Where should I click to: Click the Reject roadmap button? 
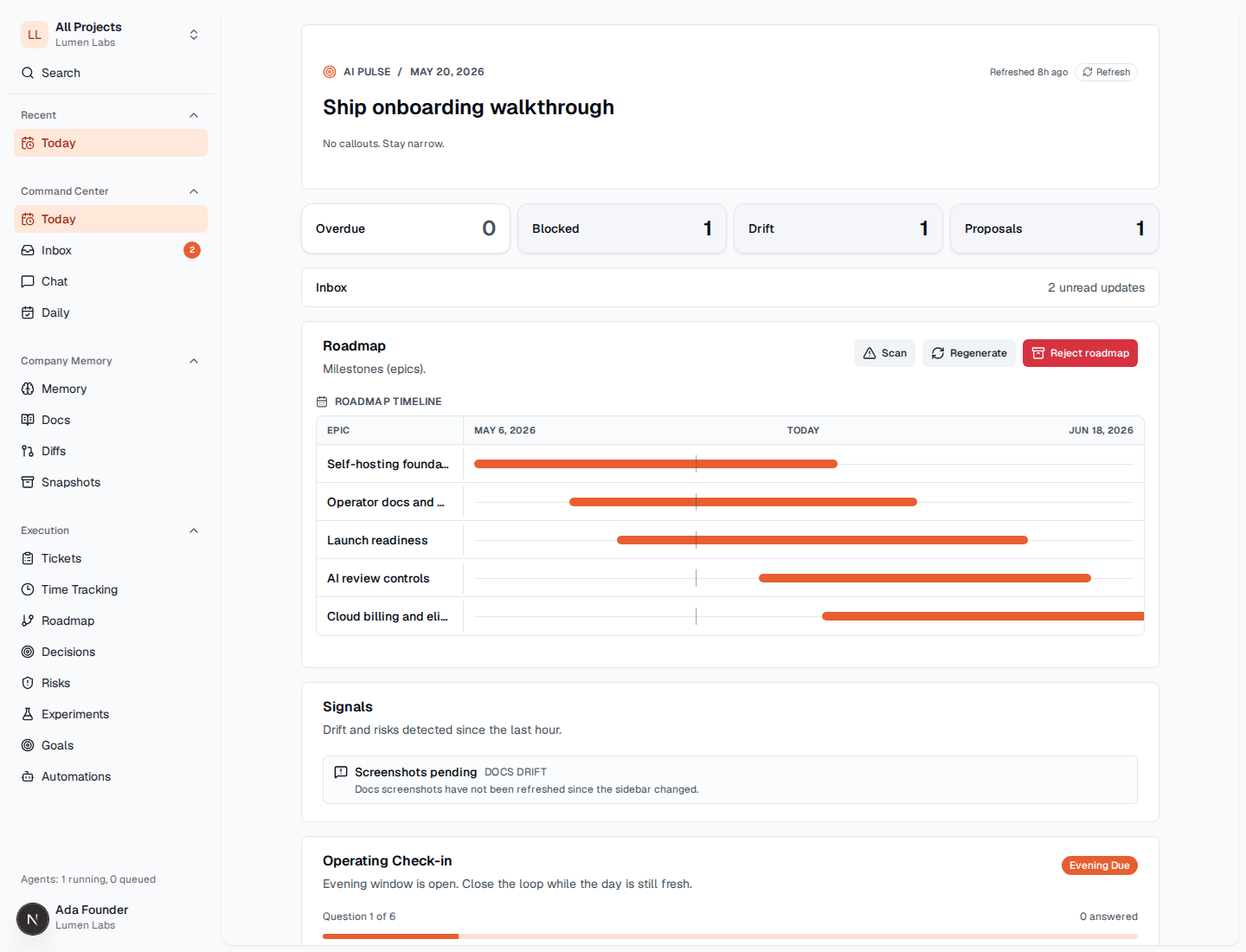pyautogui.click(x=1080, y=353)
